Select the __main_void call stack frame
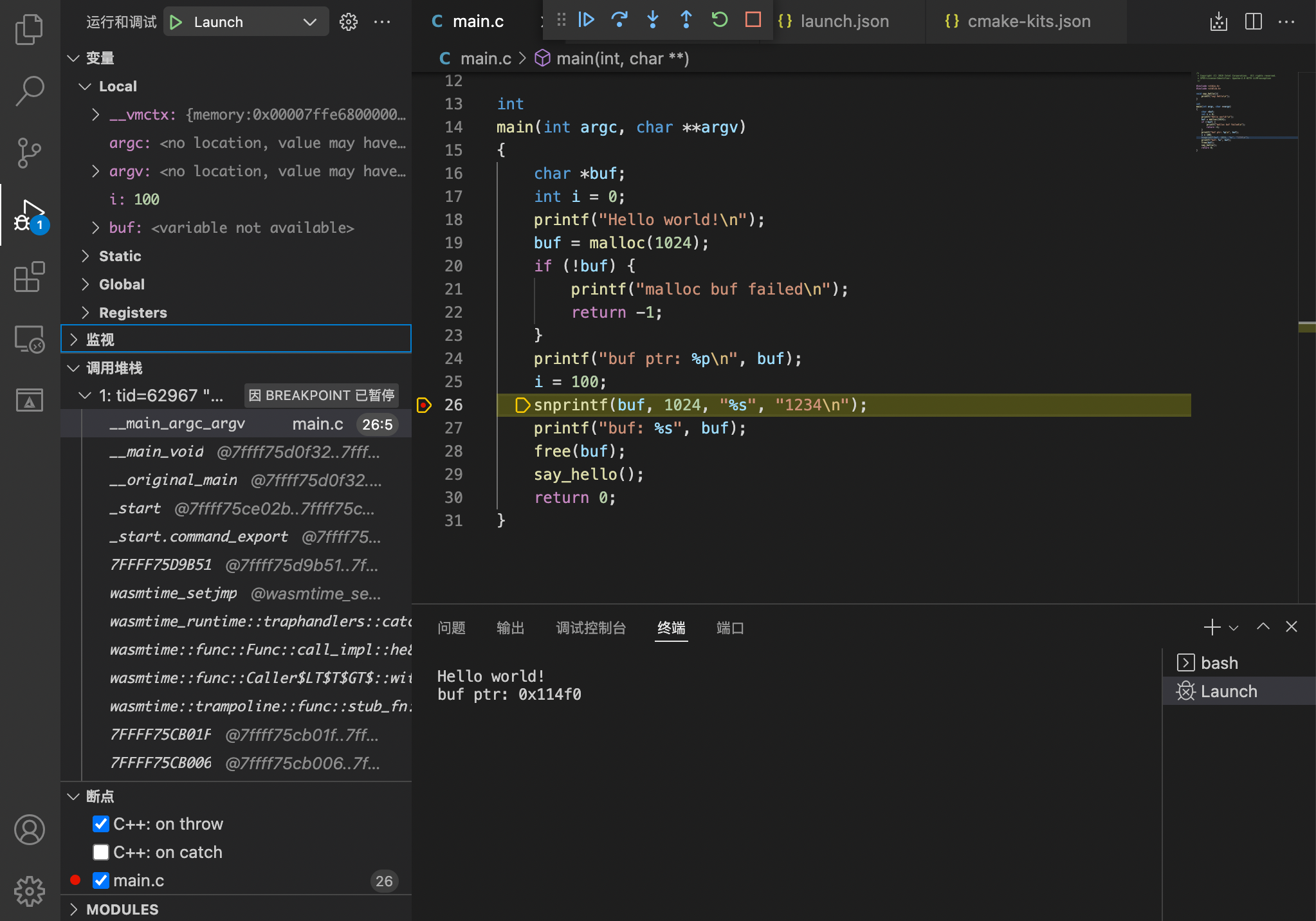Screen dimensions: 1316x921 156,452
